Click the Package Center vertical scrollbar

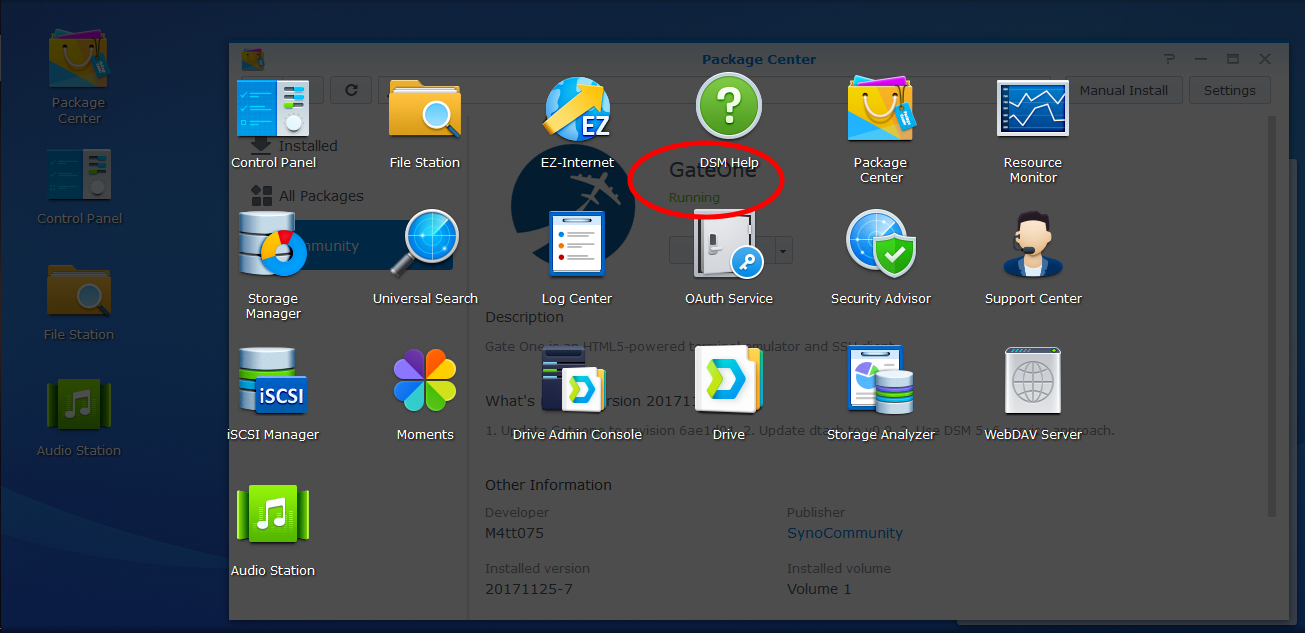point(1272,316)
